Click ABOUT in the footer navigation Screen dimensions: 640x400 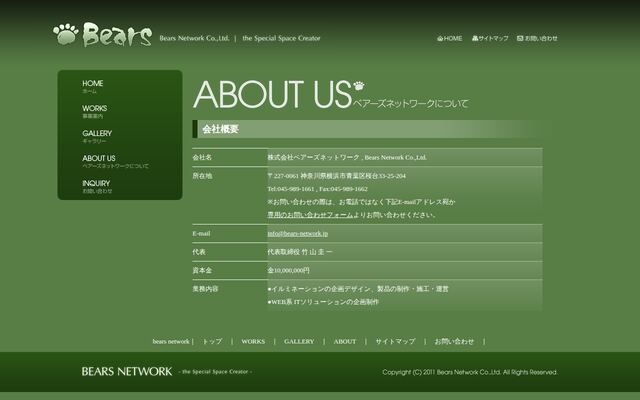[x=345, y=341]
